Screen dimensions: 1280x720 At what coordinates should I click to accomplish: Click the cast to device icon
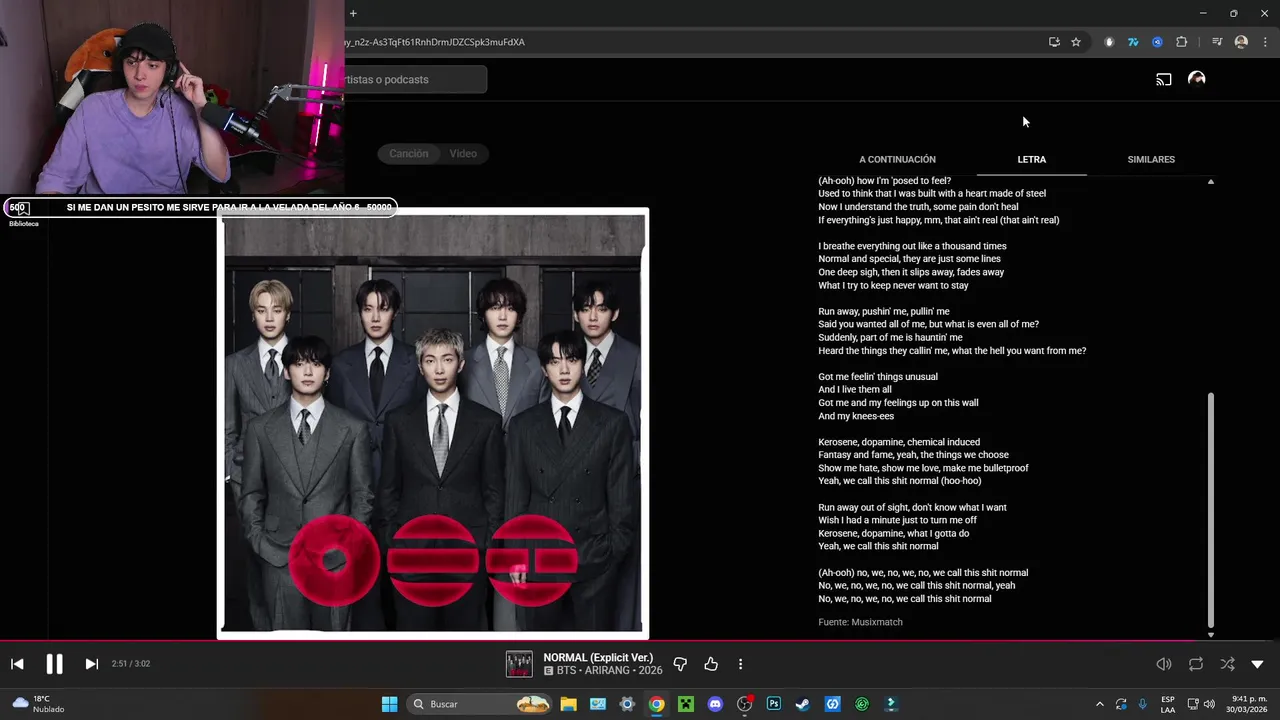pos(1164,79)
